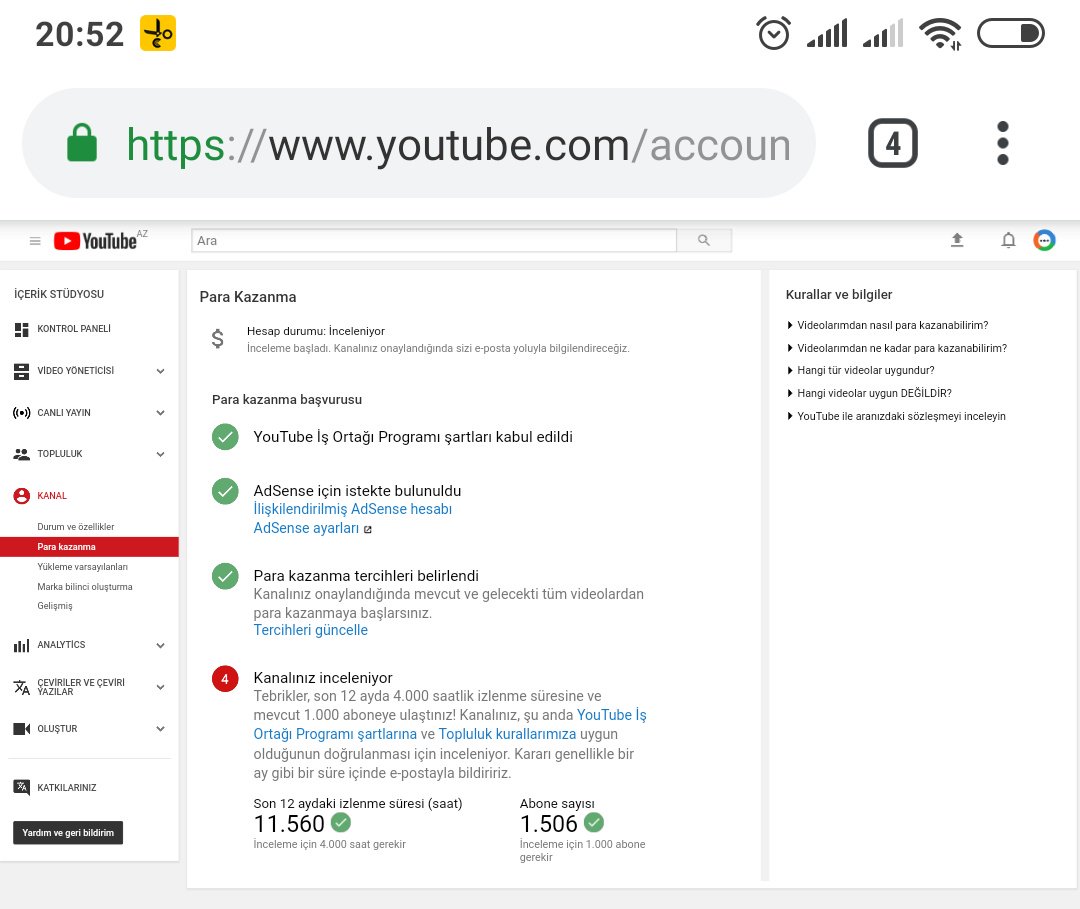Click the dollar sign account status icon
The height and width of the screenshot is (909, 1080).
click(x=218, y=338)
